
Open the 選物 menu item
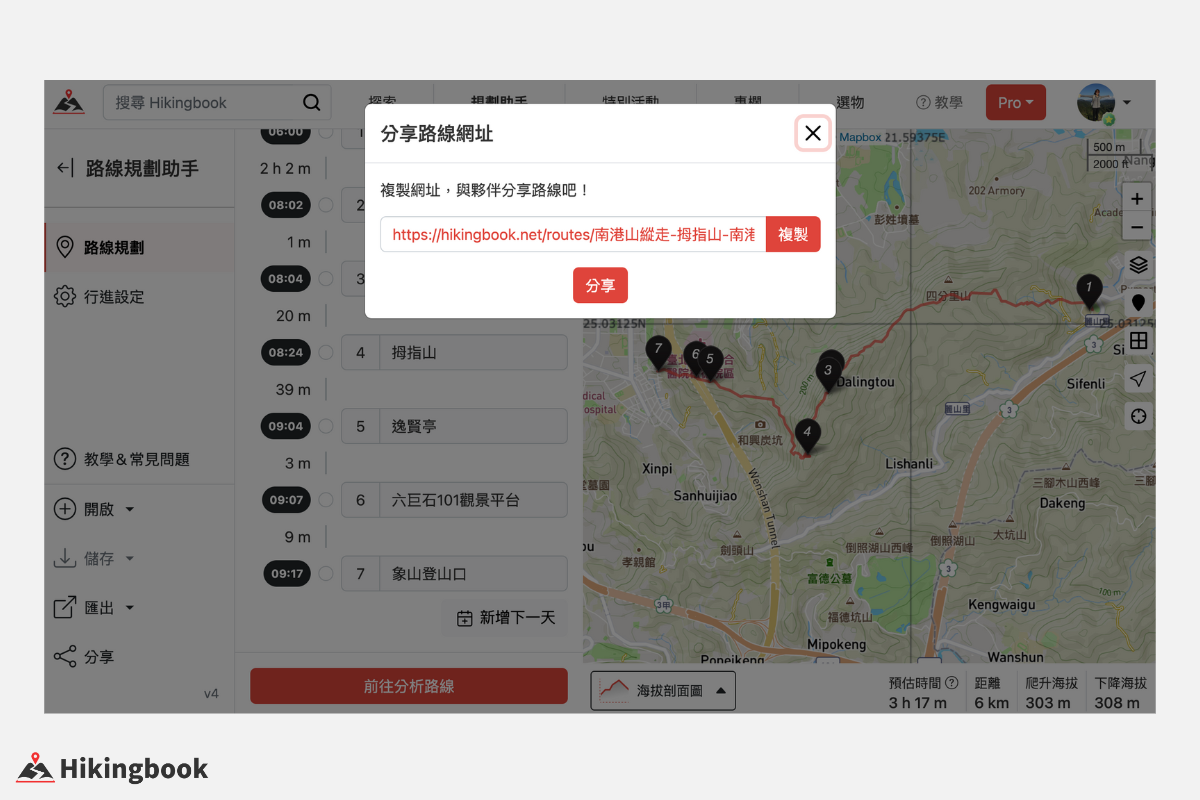(850, 102)
